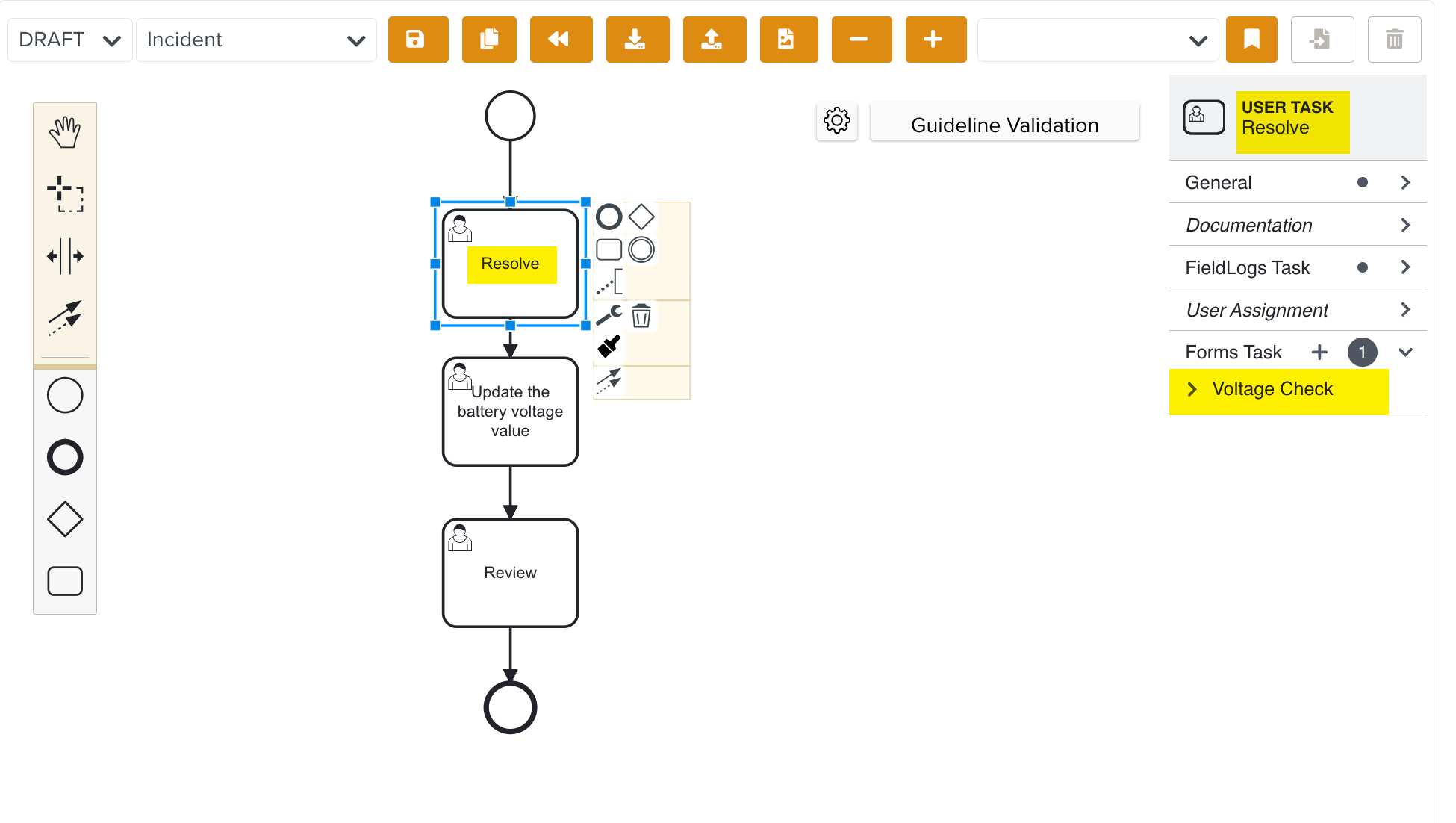The width and height of the screenshot is (1456, 823).
Task: Open the DRAFT status dropdown
Action: (69, 40)
